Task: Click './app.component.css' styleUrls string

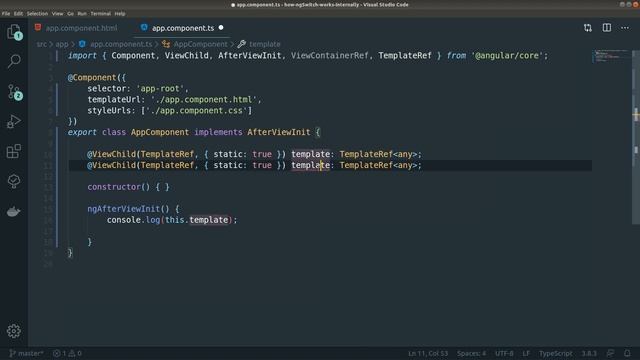Action: (x=196, y=111)
